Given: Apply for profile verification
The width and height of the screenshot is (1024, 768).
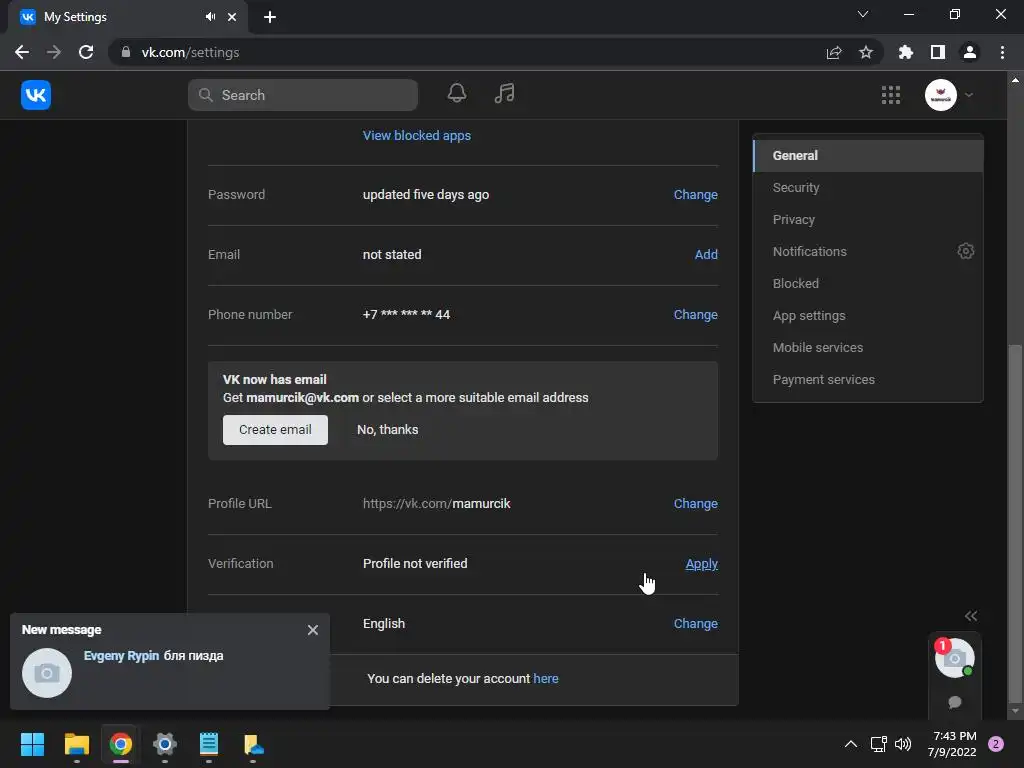Looking at the screenshot, I should click(701, 564).
